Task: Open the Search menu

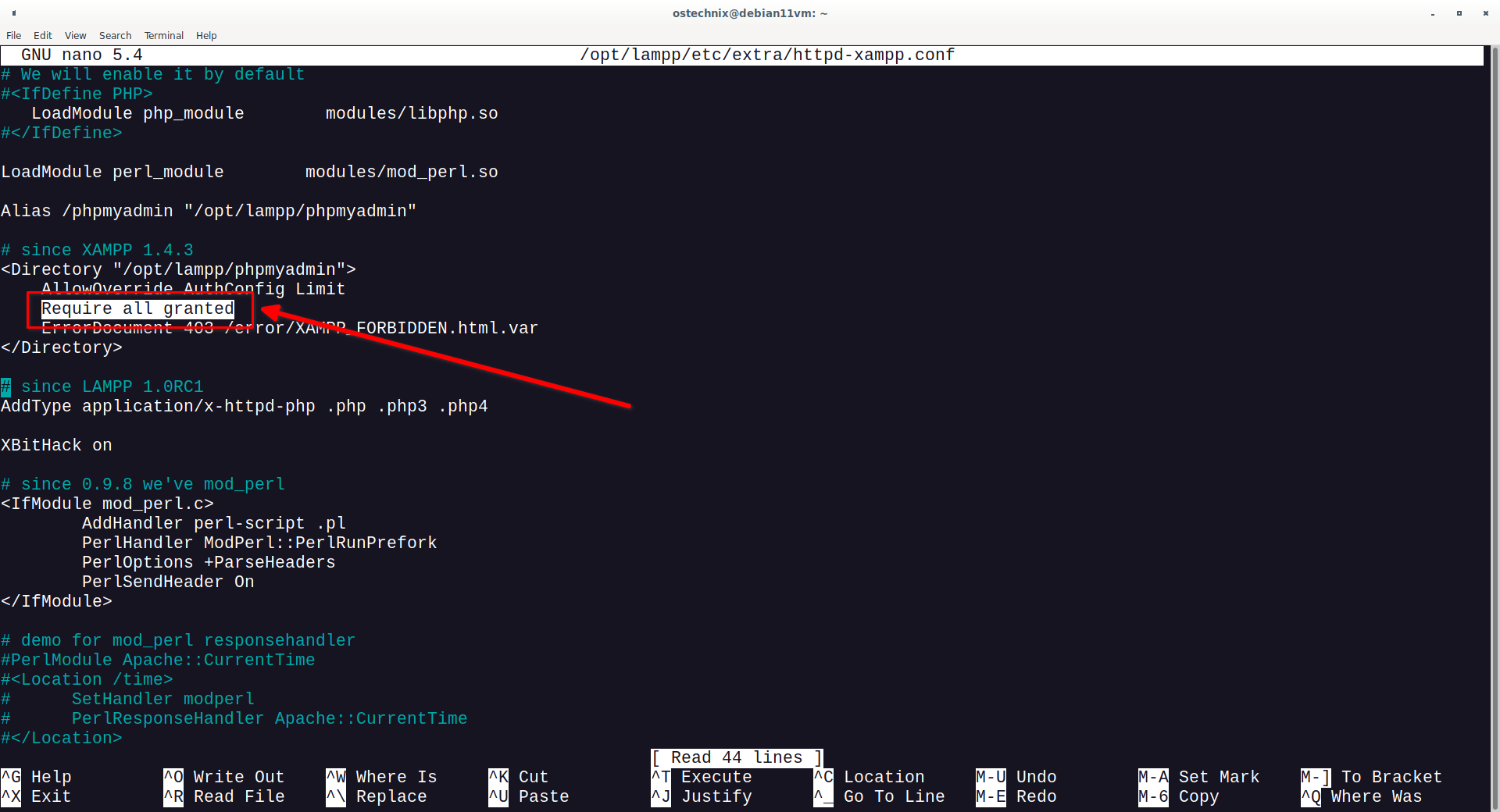Action: [x=115, y=35]
